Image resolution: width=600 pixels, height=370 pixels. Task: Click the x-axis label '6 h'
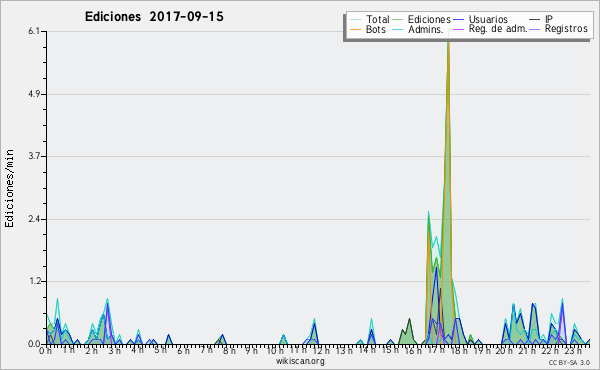coord(183,351)
